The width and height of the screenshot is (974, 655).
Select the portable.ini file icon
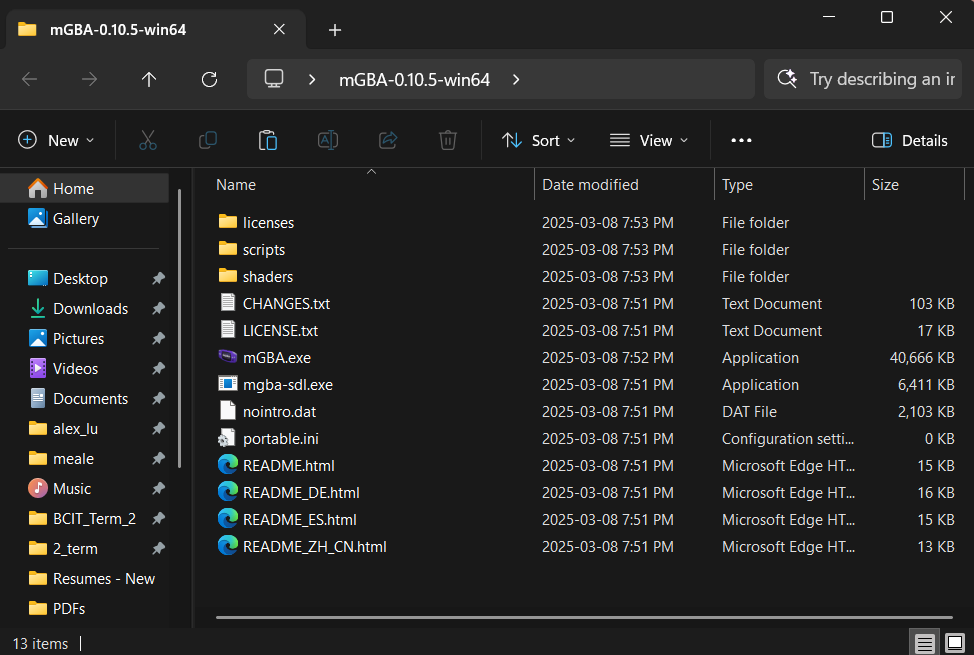[227, 438]
